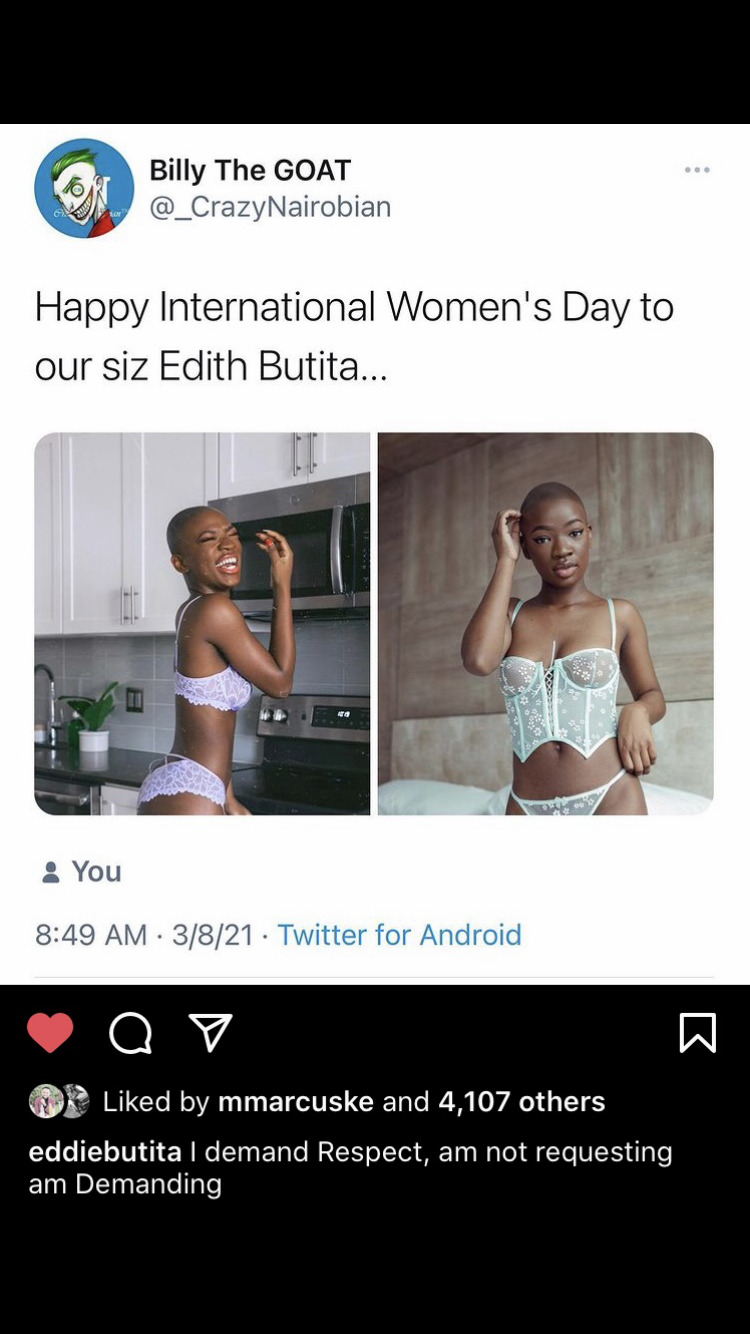Tap the 8:49 AM · 3/8/21 timestamp
Screen dimensions: 750x1334
tap(144, 934)
